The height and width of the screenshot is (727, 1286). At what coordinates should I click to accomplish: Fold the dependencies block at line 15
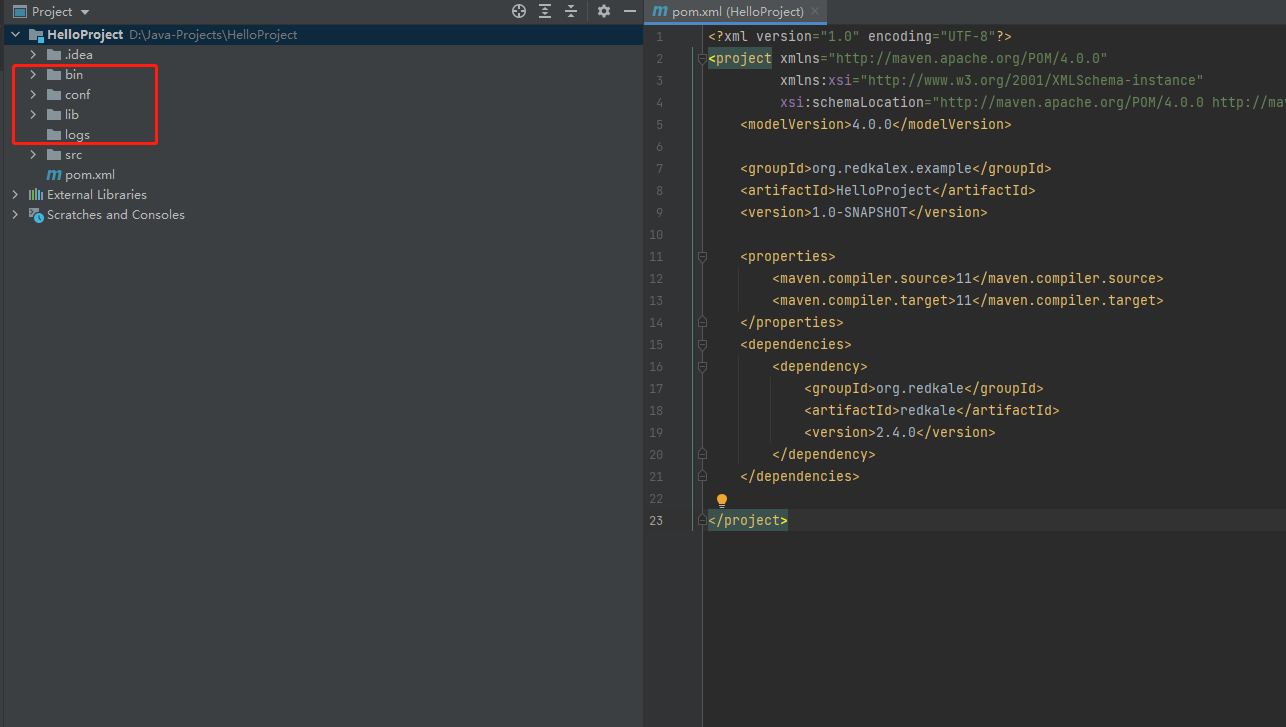click(x=702, y=345)
